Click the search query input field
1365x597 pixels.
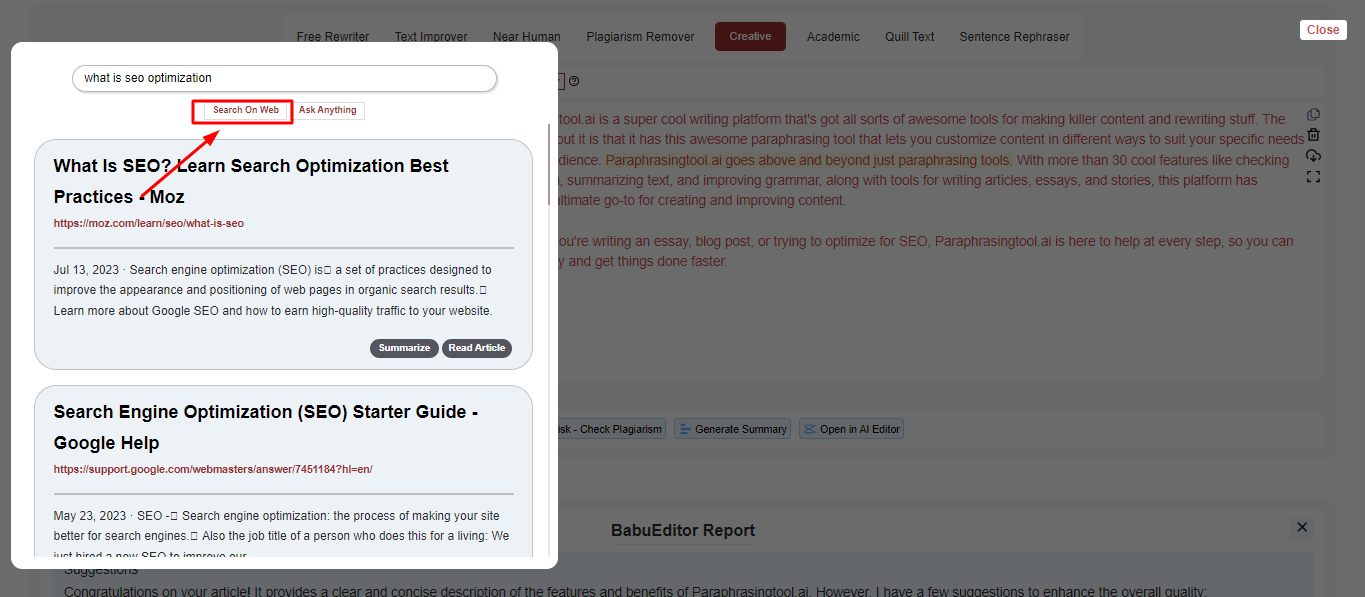coord(284,78)
